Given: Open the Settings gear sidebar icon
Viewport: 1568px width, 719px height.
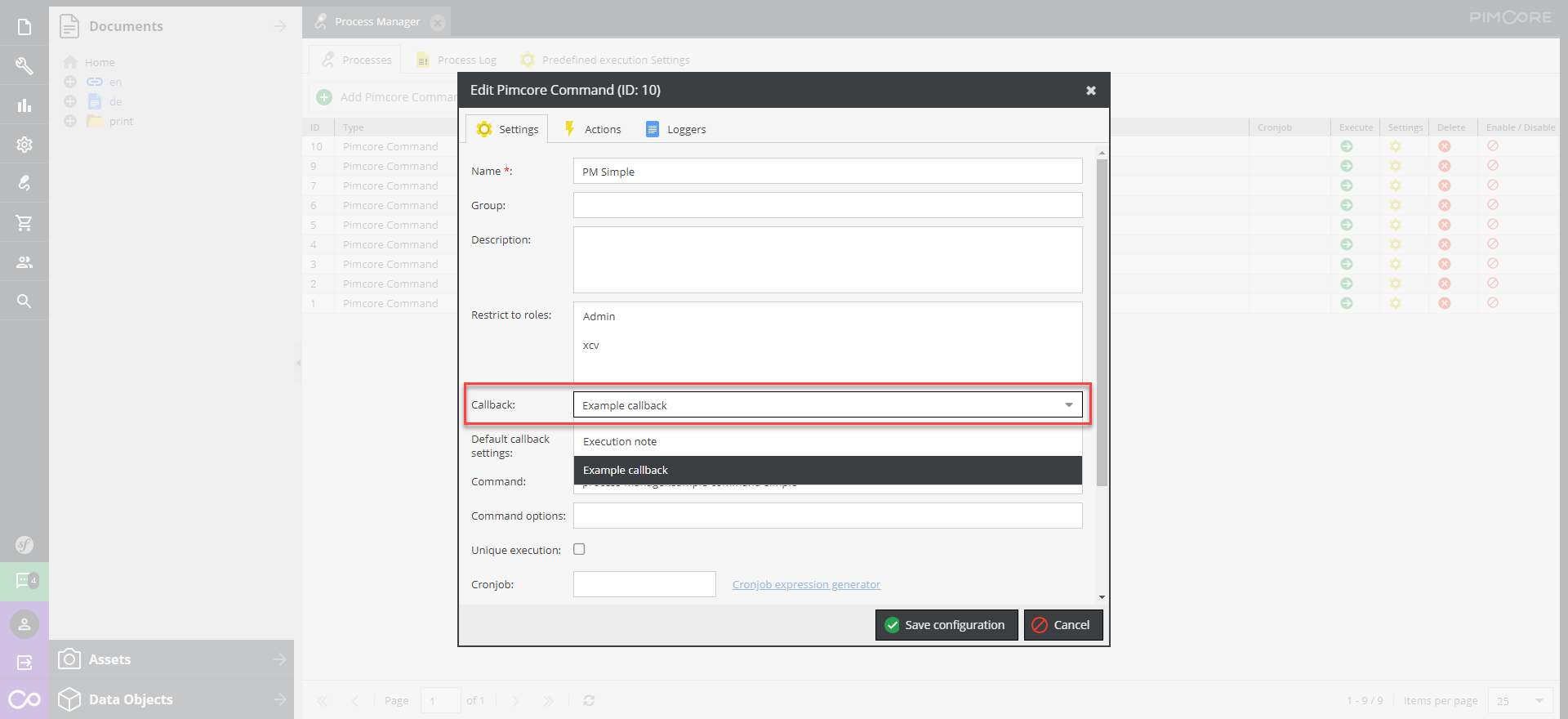Looking at the screenshot, I should (x=24, y=145).
